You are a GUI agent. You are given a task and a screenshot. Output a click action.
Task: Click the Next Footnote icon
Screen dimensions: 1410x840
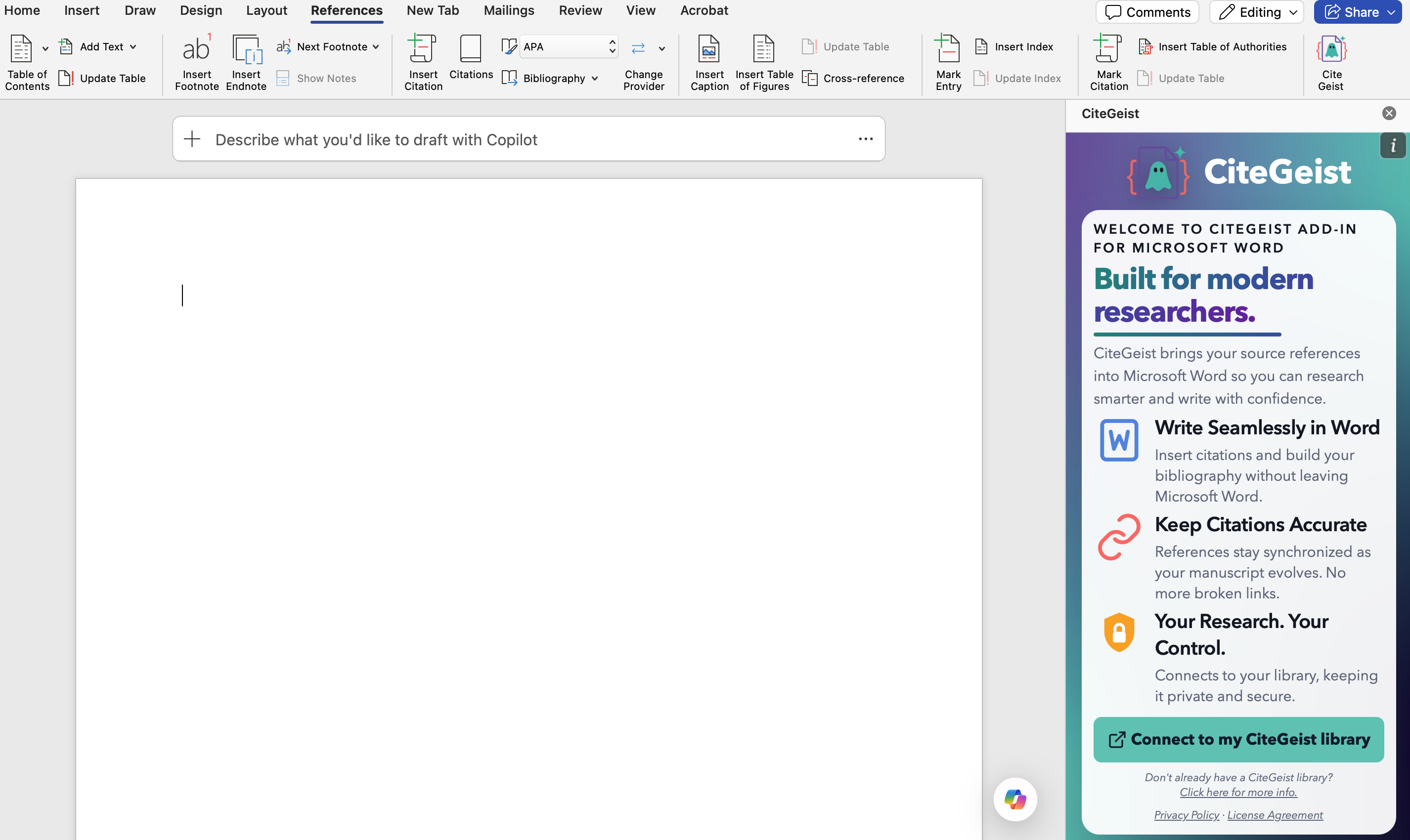[284, 46]
